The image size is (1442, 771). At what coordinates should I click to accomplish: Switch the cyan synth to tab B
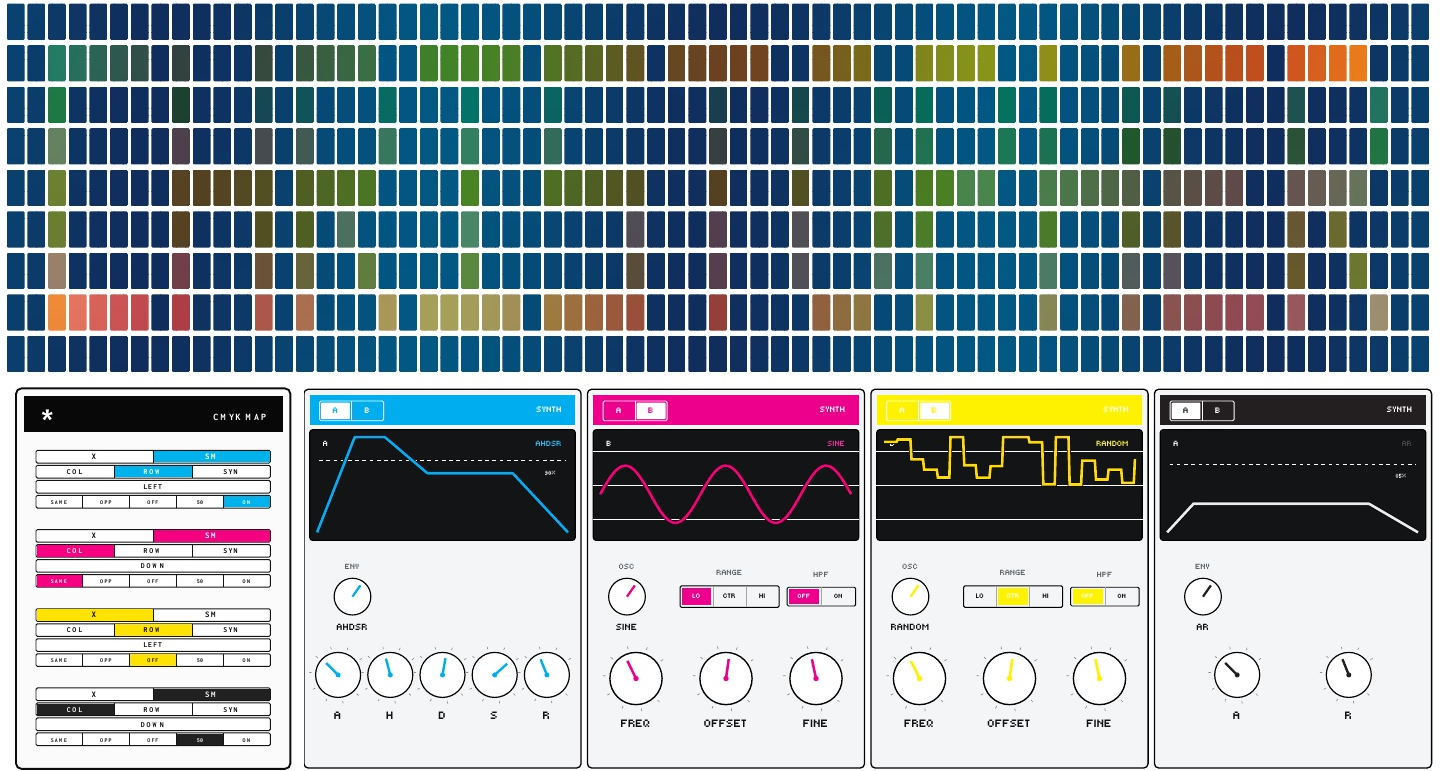coord(366,410)
